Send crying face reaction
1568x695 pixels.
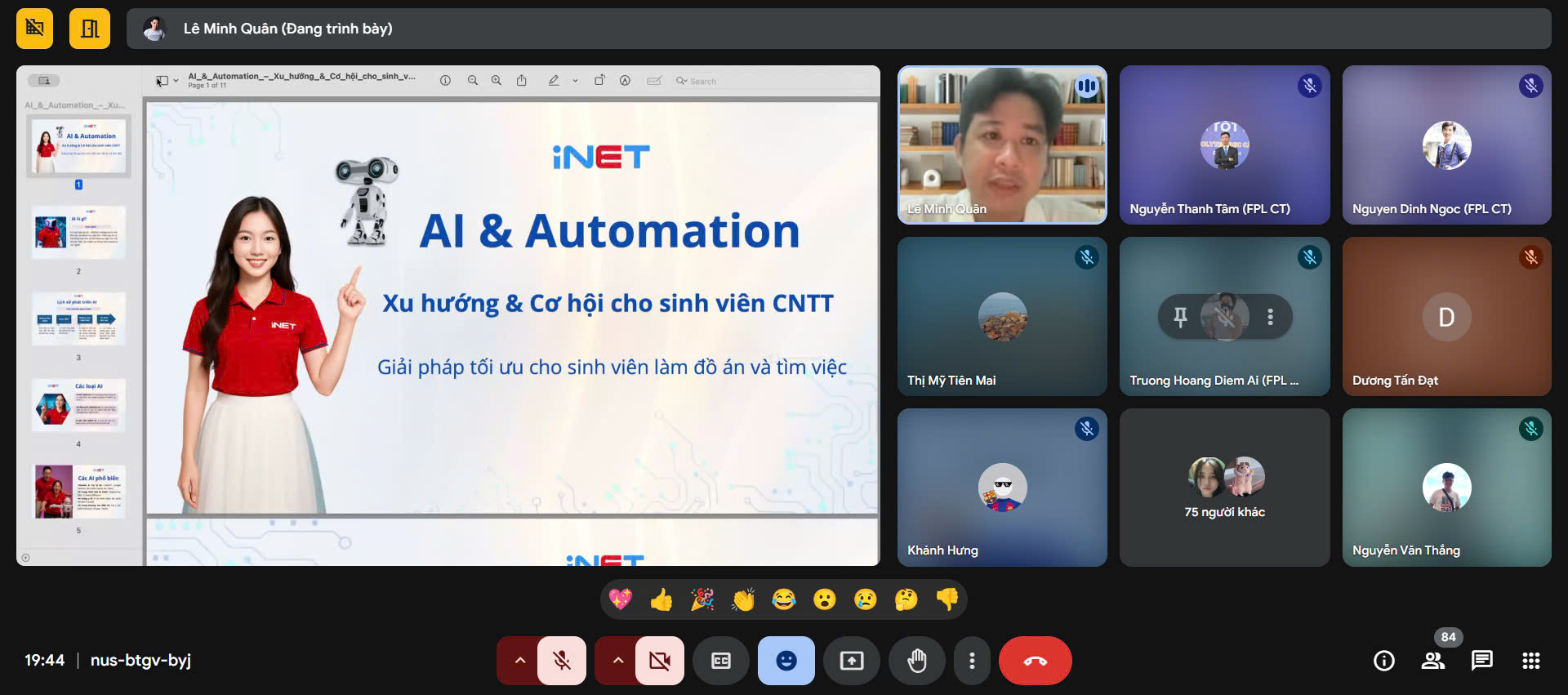tap(866, 600)
